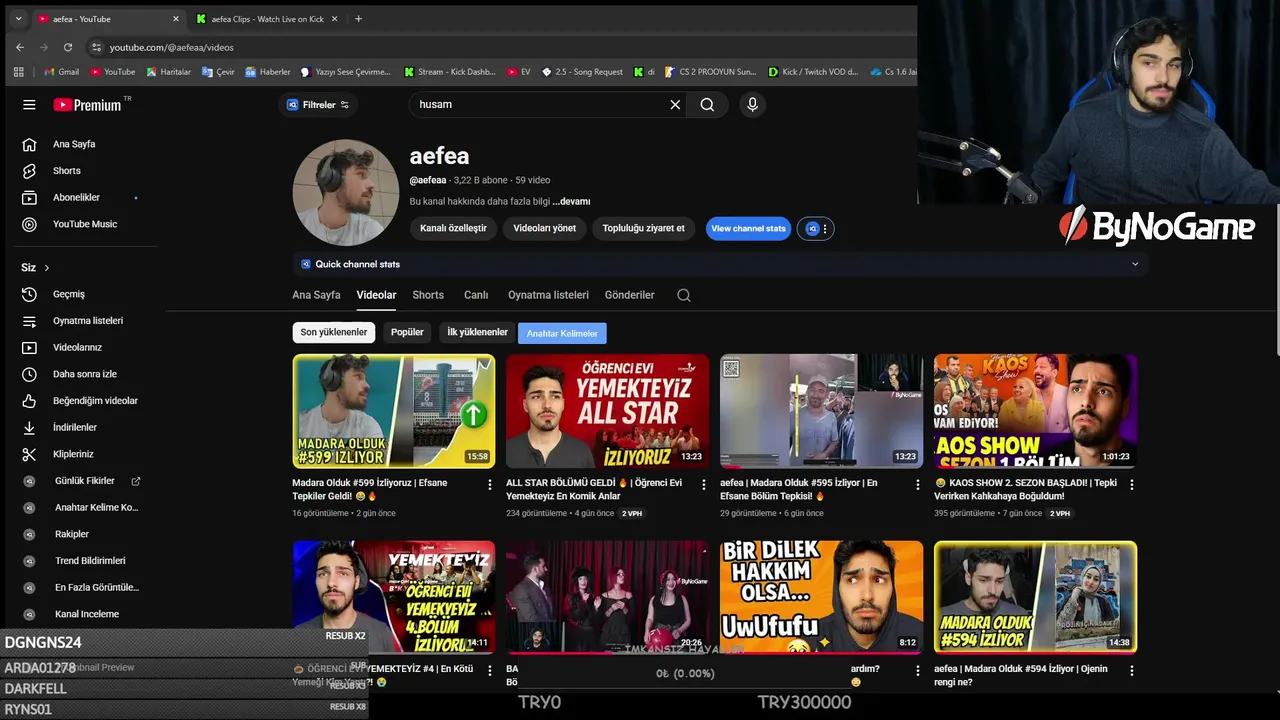This screenshot has width=1280, height=720.
Task: Select the İlk yüklenenler sort chip
Action: click(x=477, y=332)
